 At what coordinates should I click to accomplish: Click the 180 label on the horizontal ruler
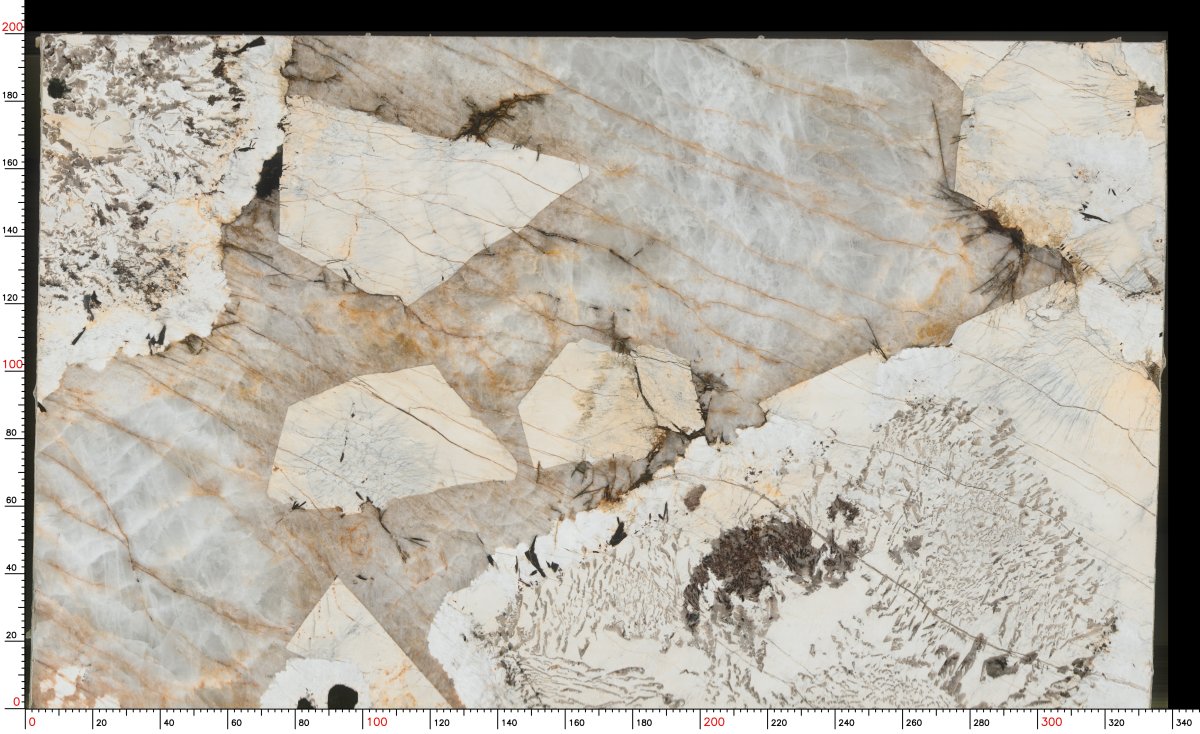tap(644, 722)
